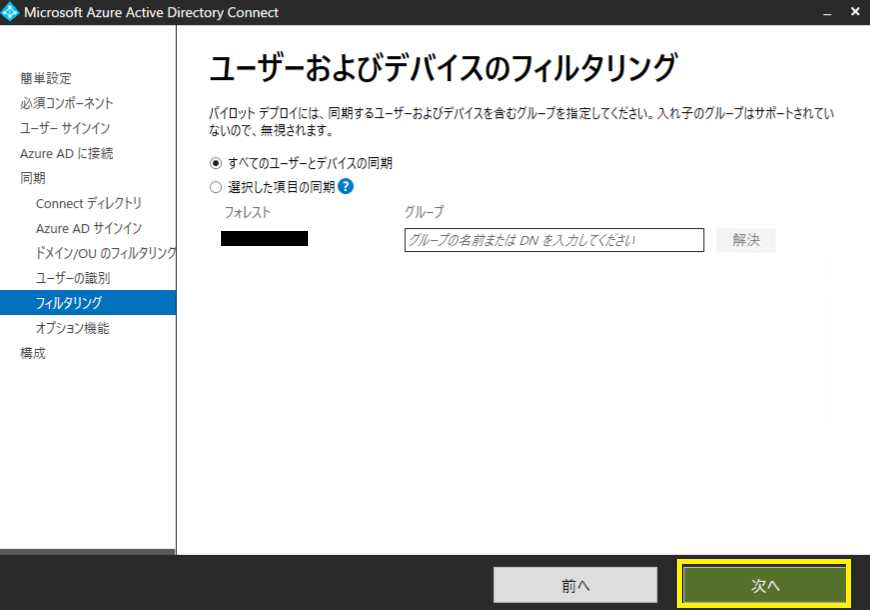
Task: Click the 解決 button
Action: [x=746, y=240]
